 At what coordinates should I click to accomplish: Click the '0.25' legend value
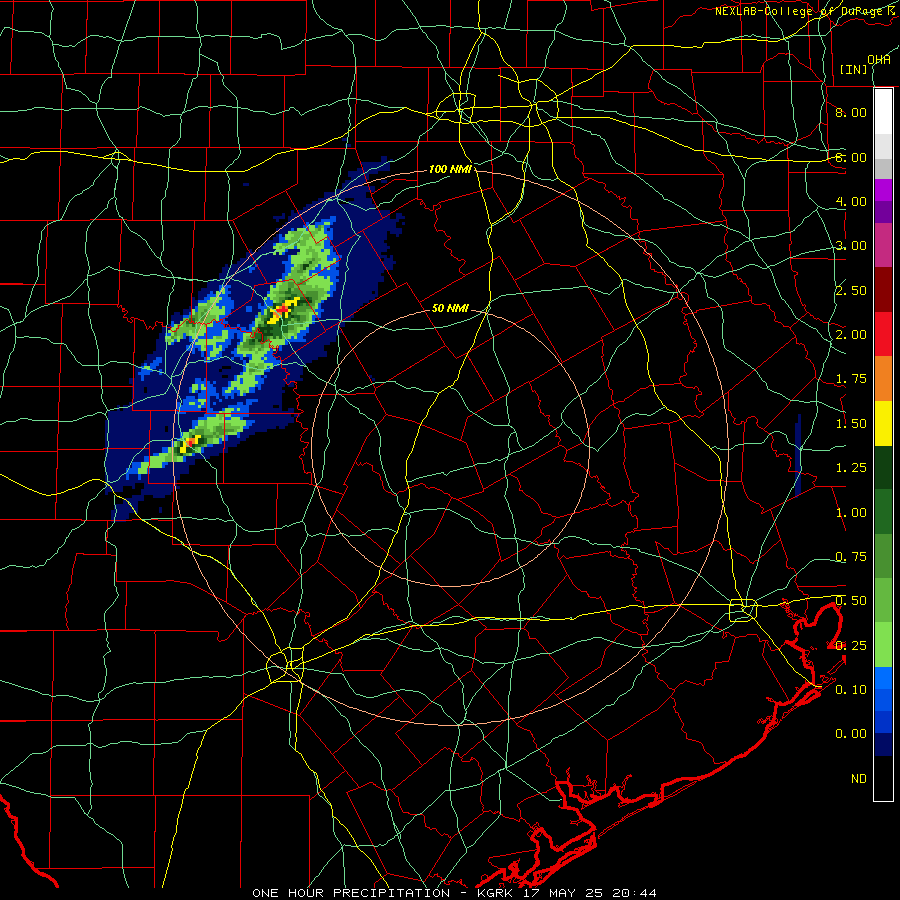(851, 646)
